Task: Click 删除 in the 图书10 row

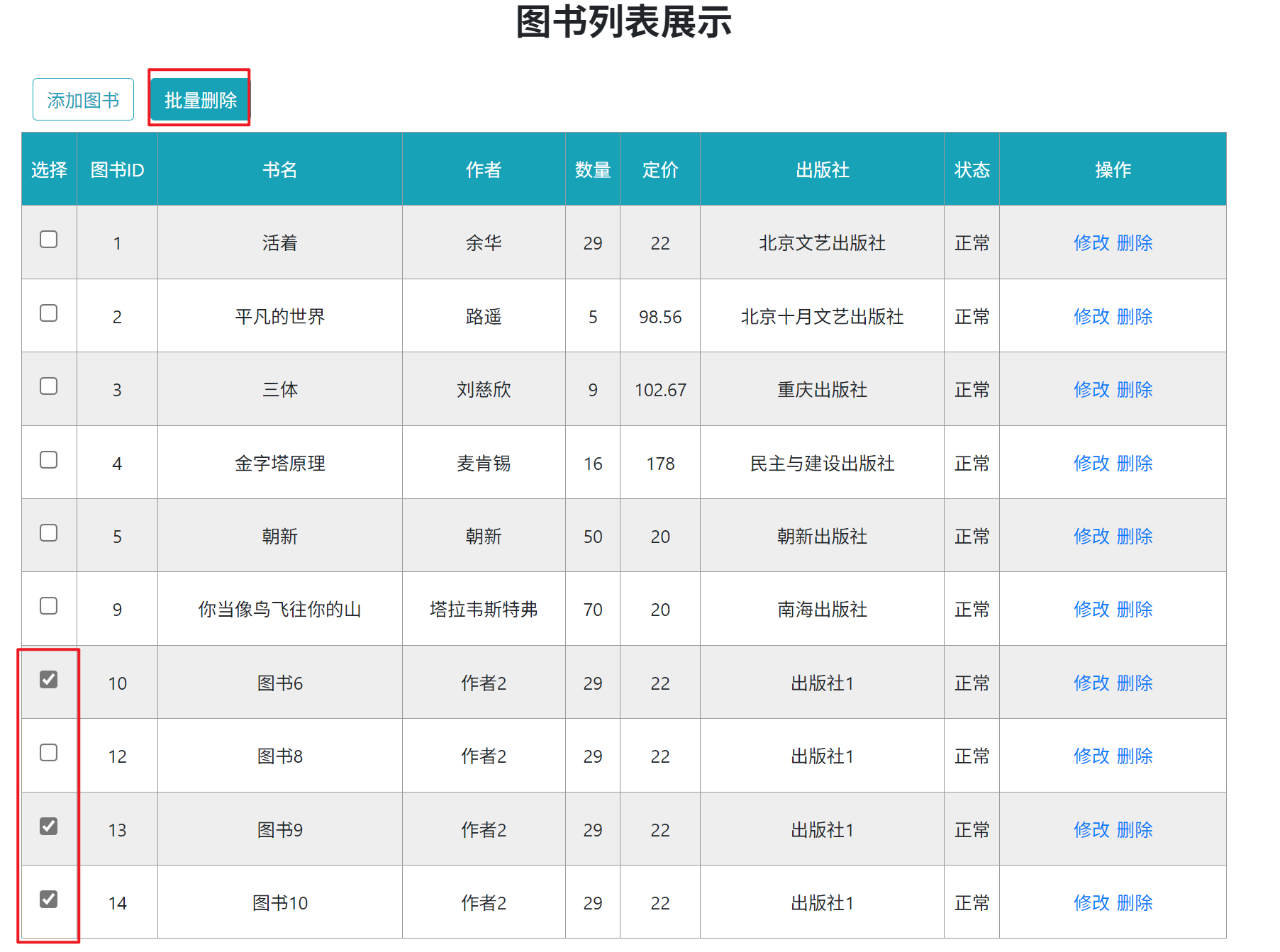Action: (x=1135, y=902)
